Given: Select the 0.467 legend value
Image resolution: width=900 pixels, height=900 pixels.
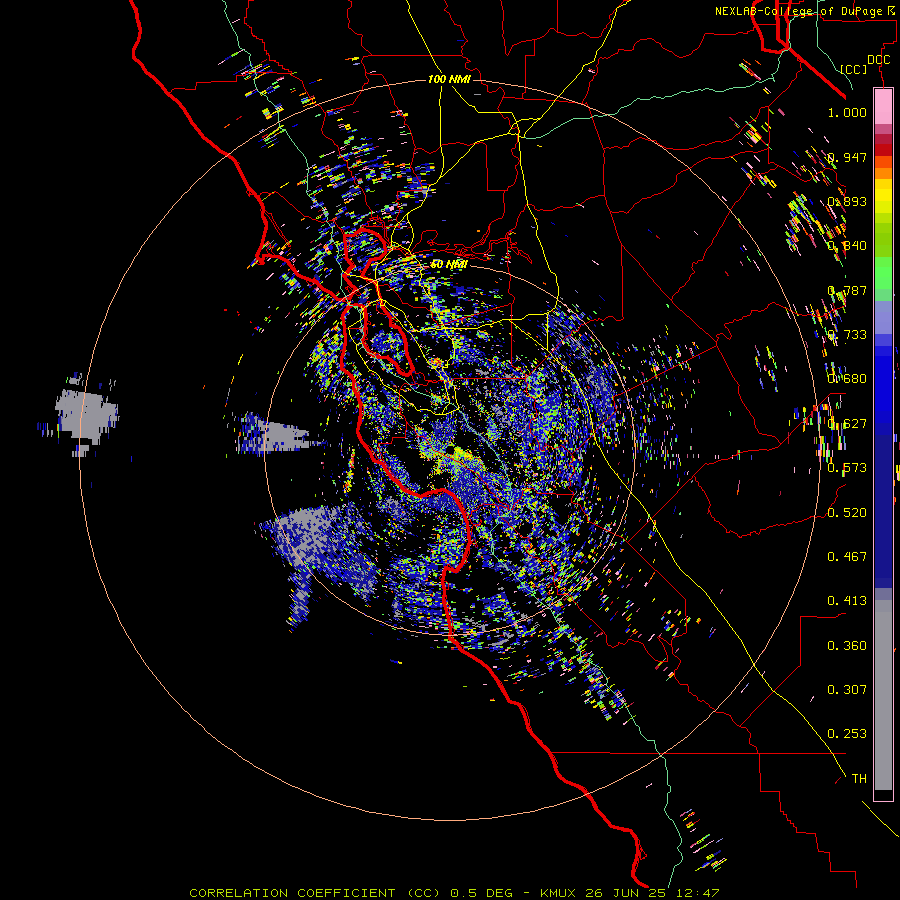Looking at the screenshot, I should [x=847, y=557].
